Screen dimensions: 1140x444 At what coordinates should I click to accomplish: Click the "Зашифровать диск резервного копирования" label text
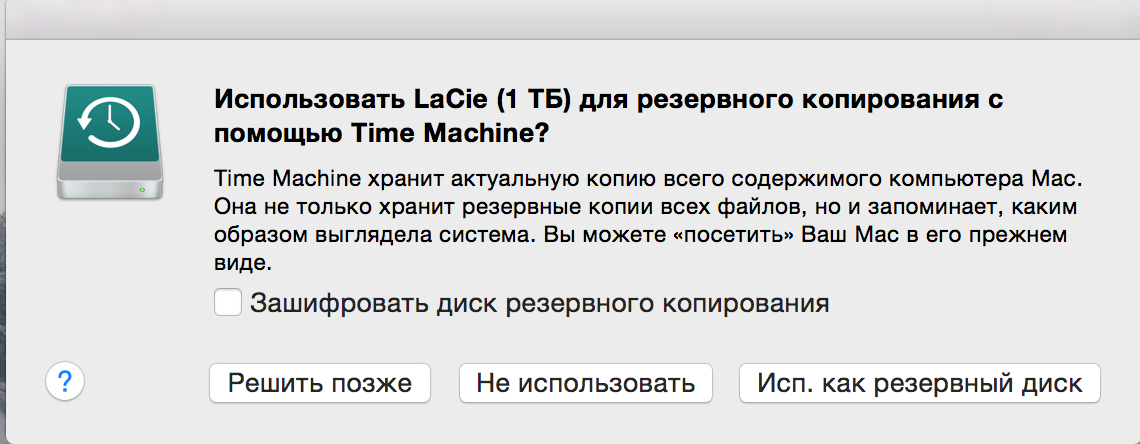(540, 303)
